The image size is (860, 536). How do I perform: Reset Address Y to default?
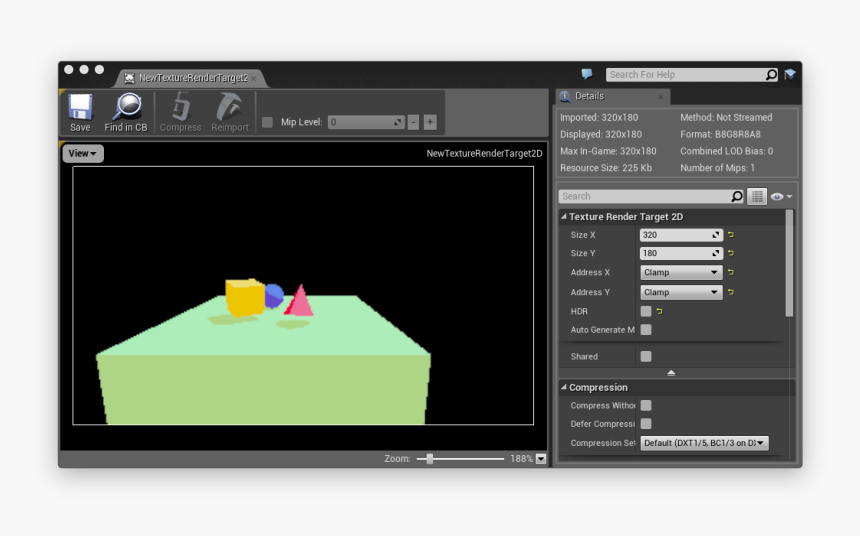point(731,292)
